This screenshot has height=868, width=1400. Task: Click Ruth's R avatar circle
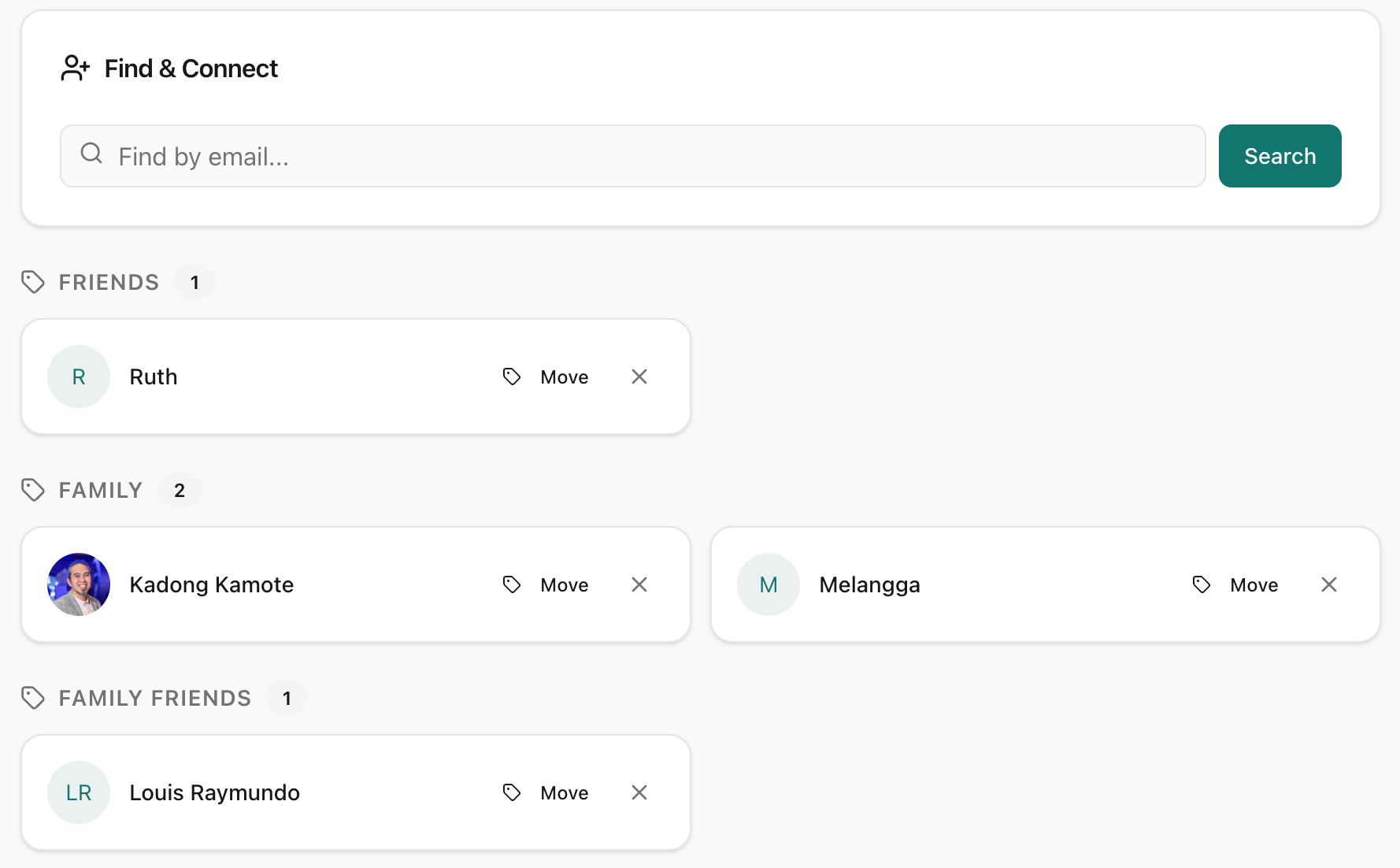[x=79, y=377]
